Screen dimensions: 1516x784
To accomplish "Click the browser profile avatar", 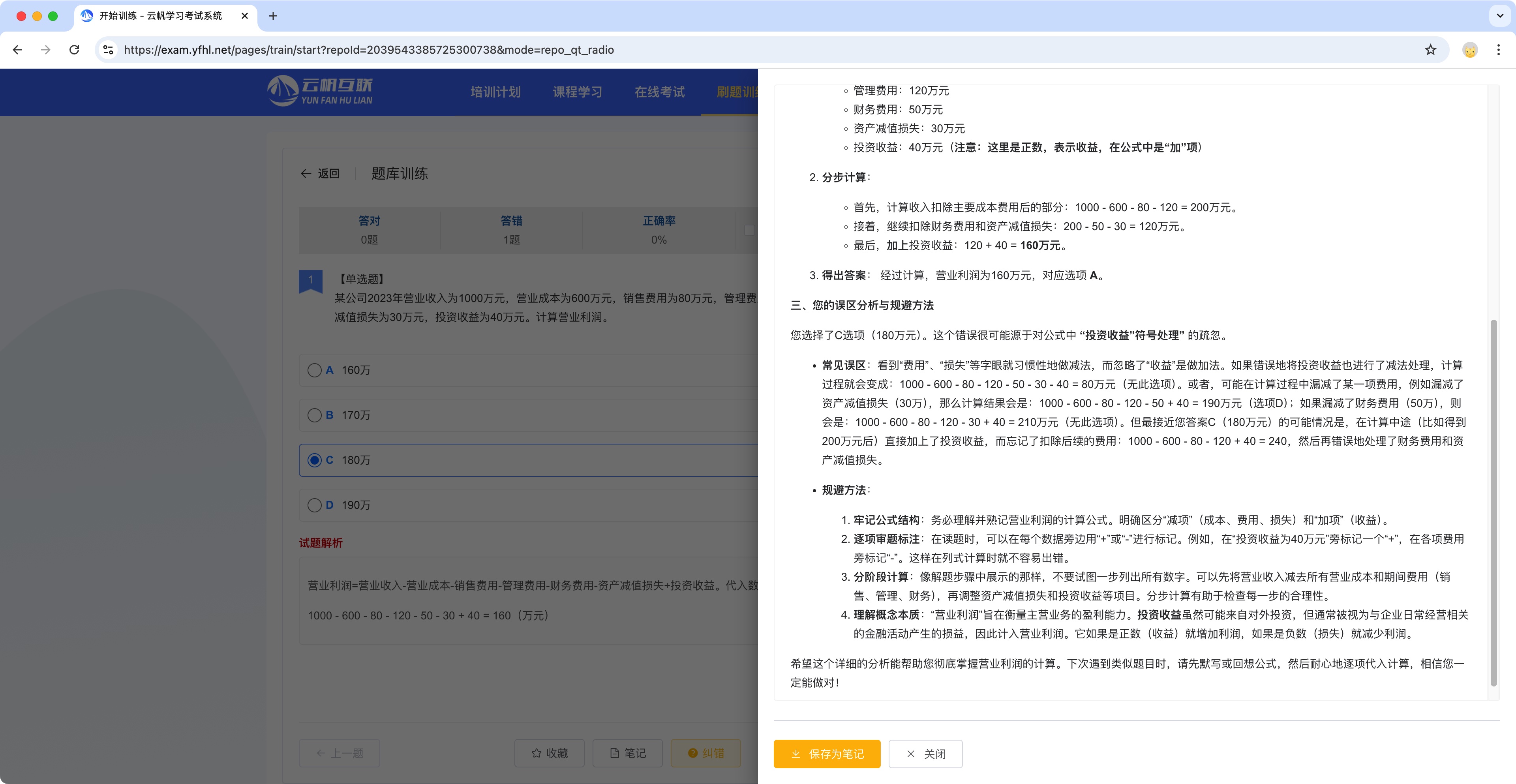I will click(1470, 49).
